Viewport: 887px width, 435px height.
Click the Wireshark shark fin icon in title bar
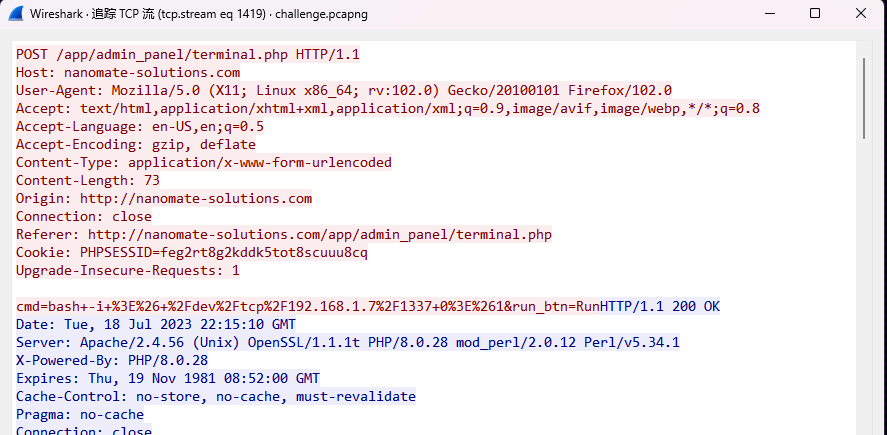16,14
